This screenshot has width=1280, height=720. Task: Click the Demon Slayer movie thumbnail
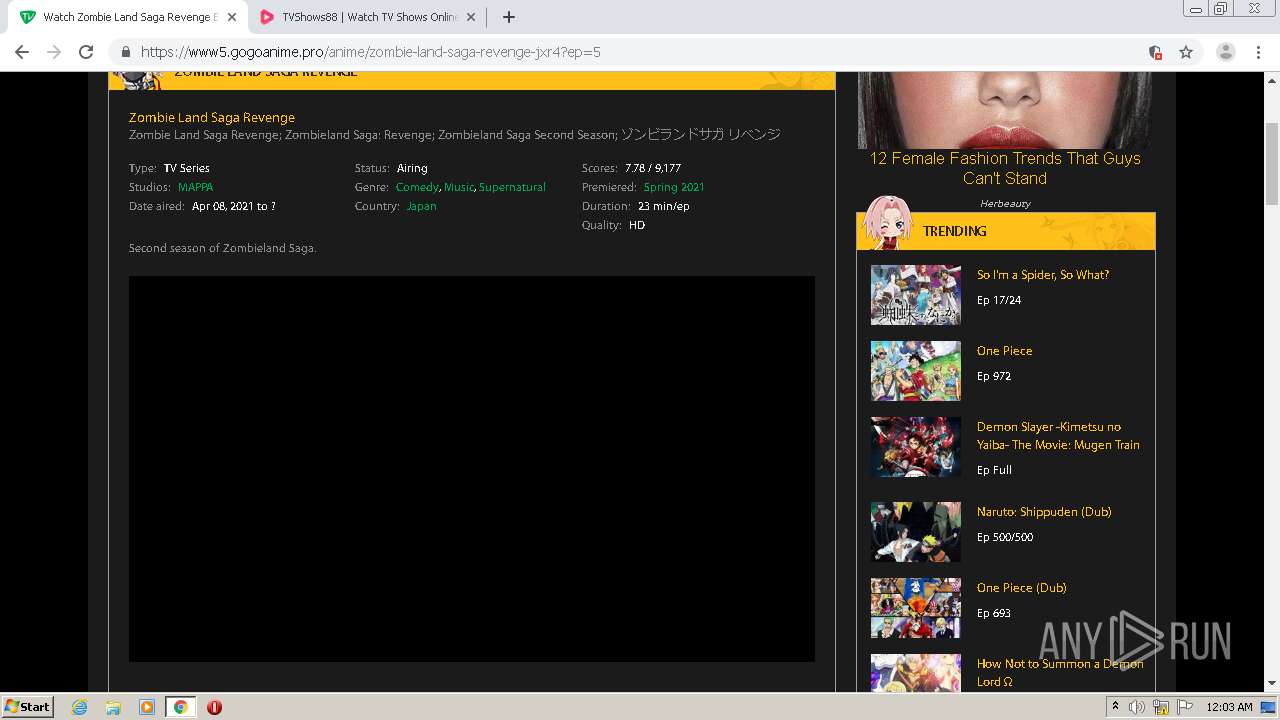(x=916, y=447)
